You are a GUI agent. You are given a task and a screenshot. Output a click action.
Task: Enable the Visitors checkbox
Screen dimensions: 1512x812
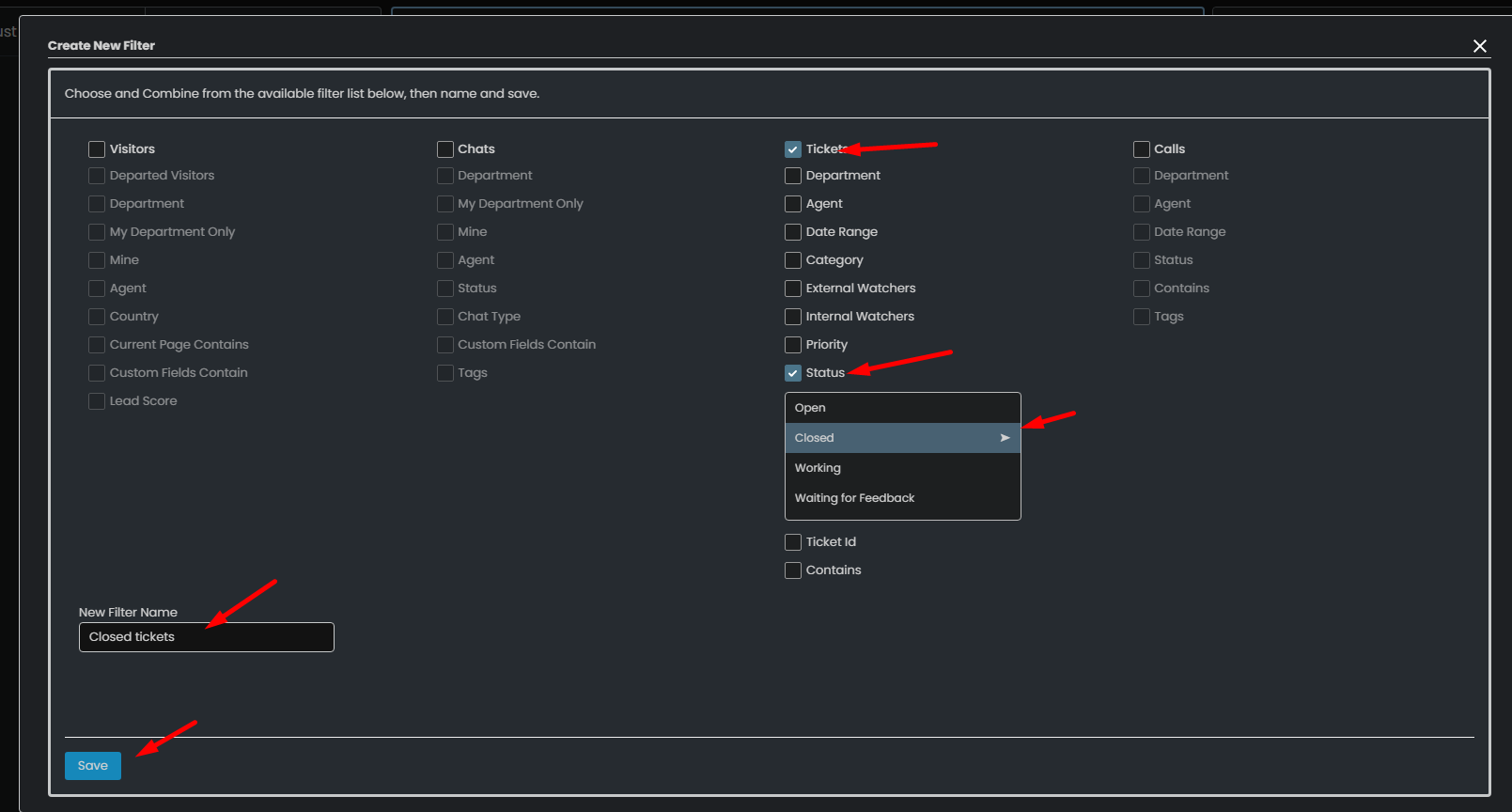tap(97, 149)
